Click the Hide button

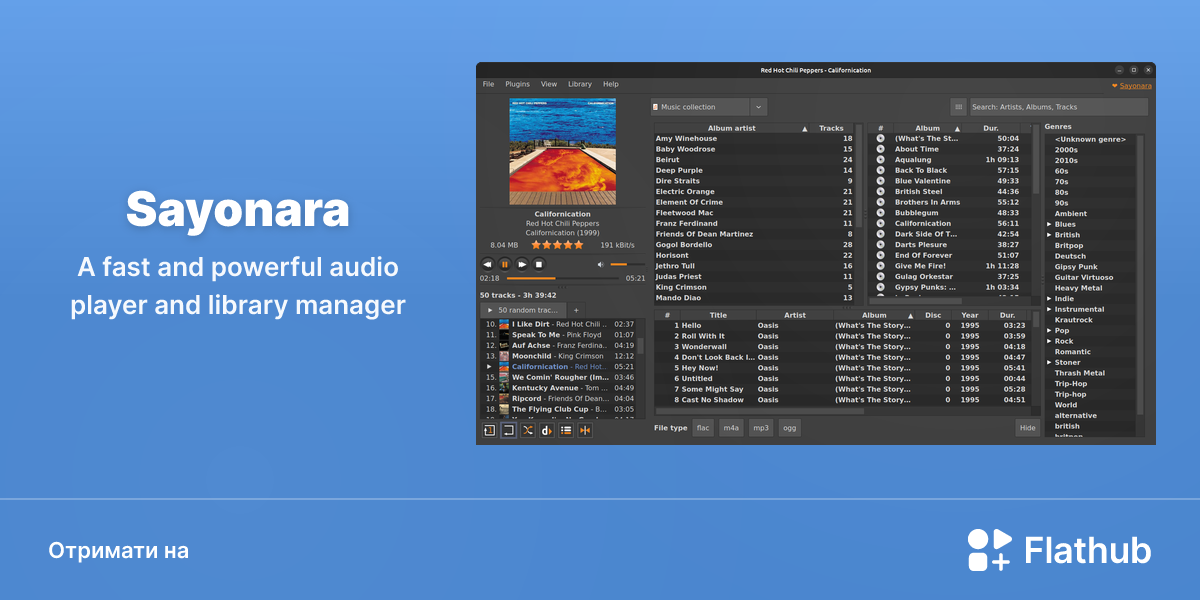point(1028,428)
